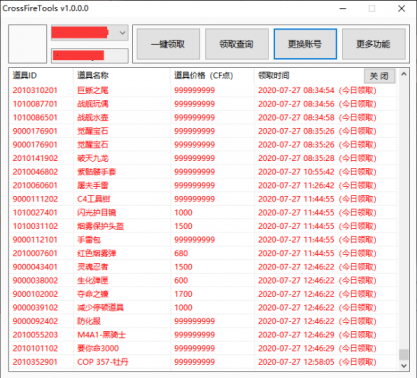
Task: Select item name 夺命之镰
Action: [93, 294]
